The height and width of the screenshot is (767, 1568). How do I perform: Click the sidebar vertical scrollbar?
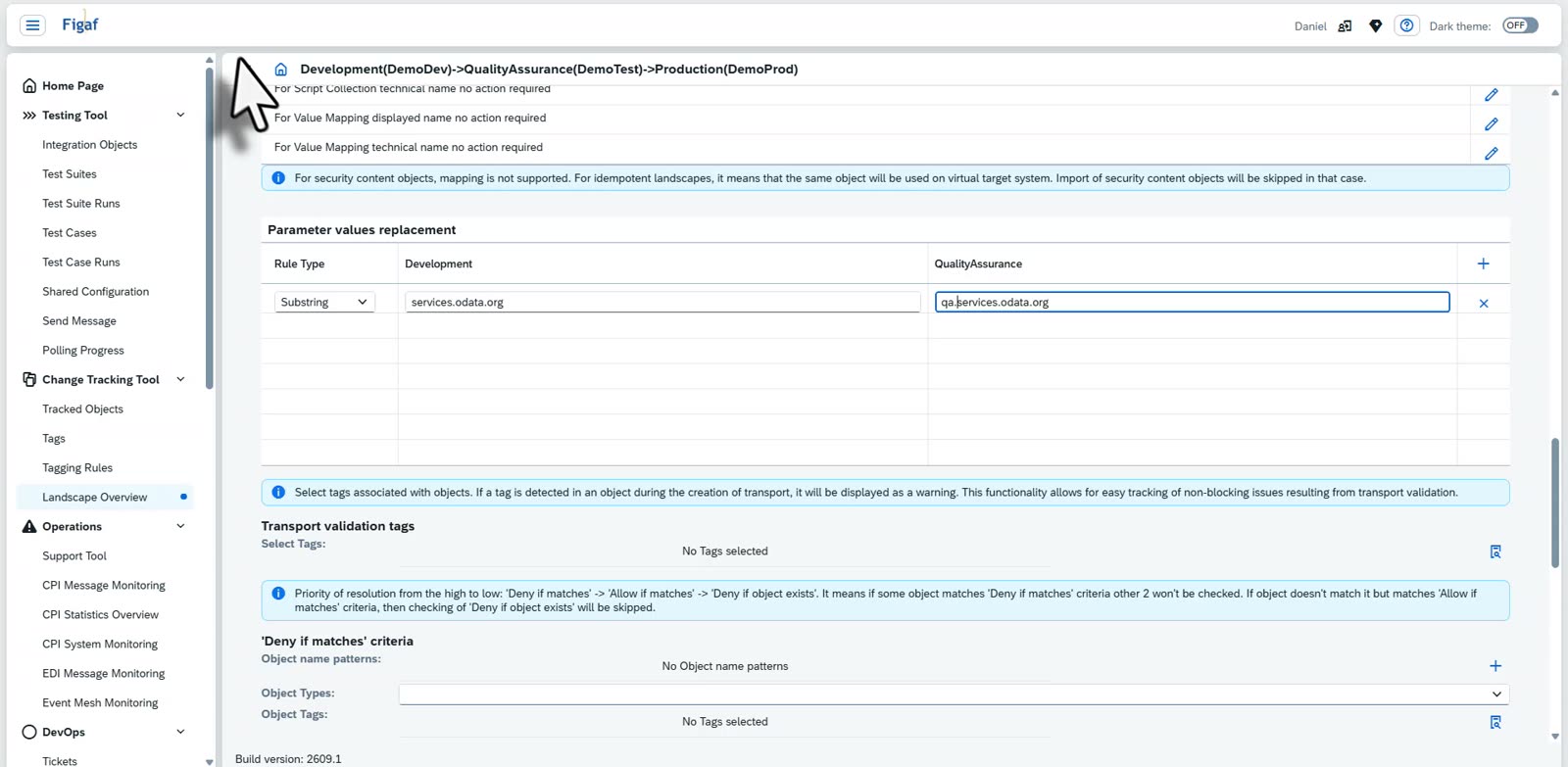point(209,227)
